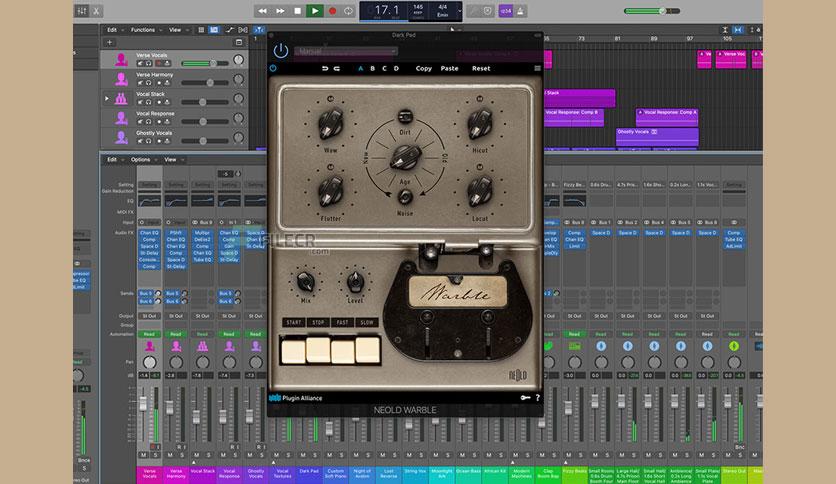Open the Warble help question mark
Image resolution: width=836 pixels, height=484 pixels.
click(537, 398)
